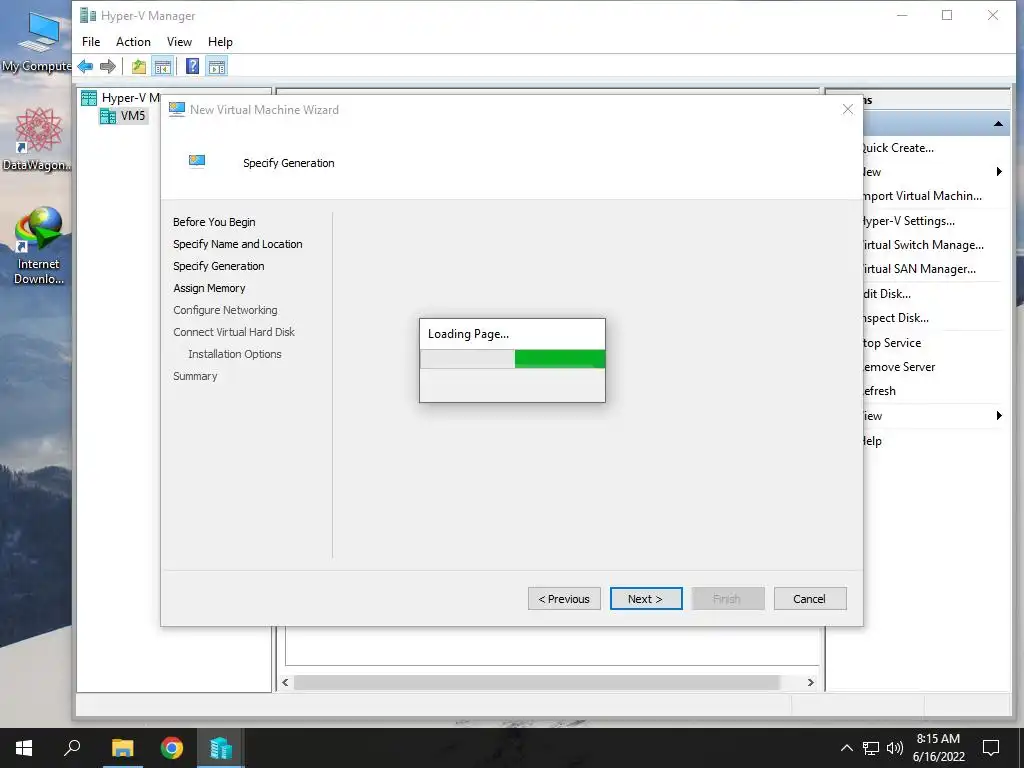This screenshot has width=1024, height=768.
Task: Open the network status tray icon
Action: pos(871,748)
